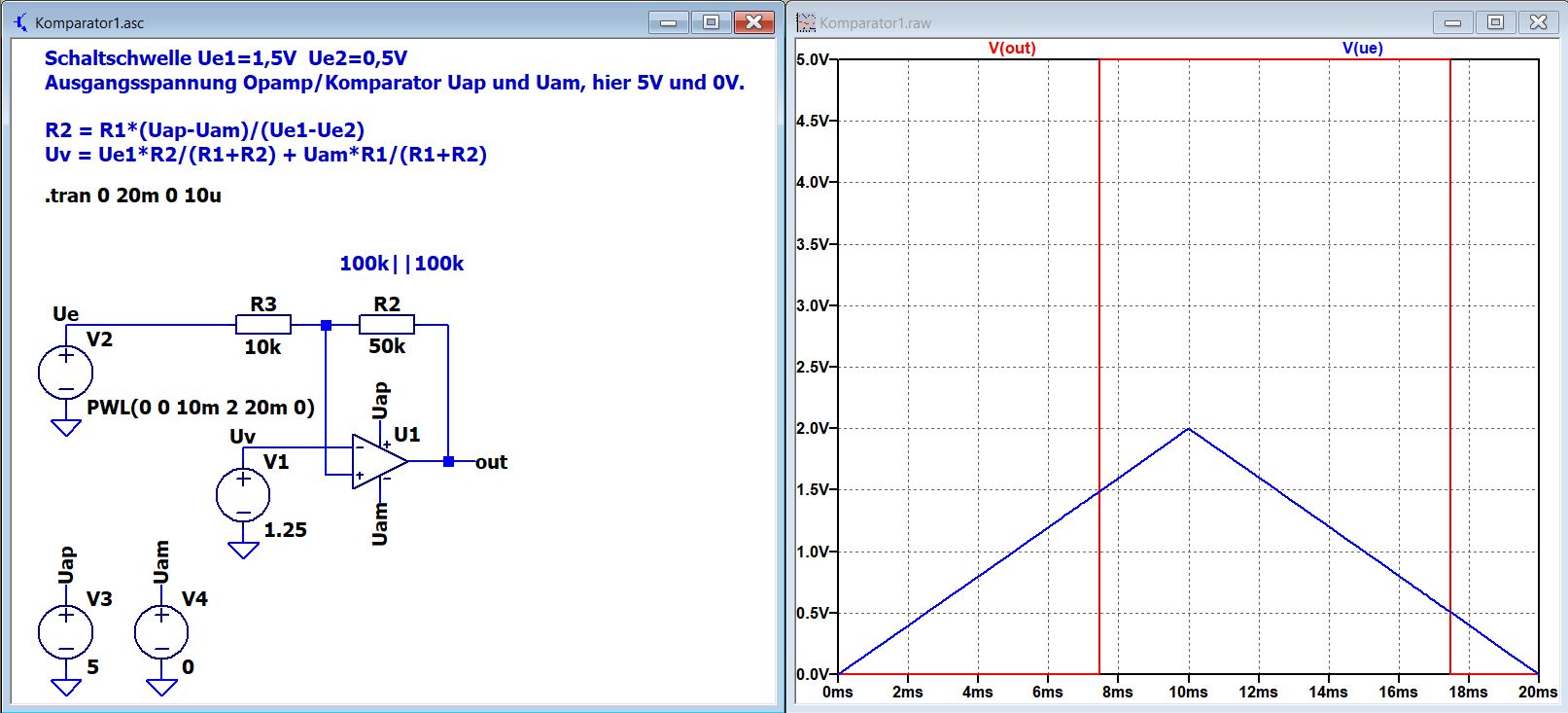
Task: Click the Uap label above the opamp
Action: [x=380, y=402]
